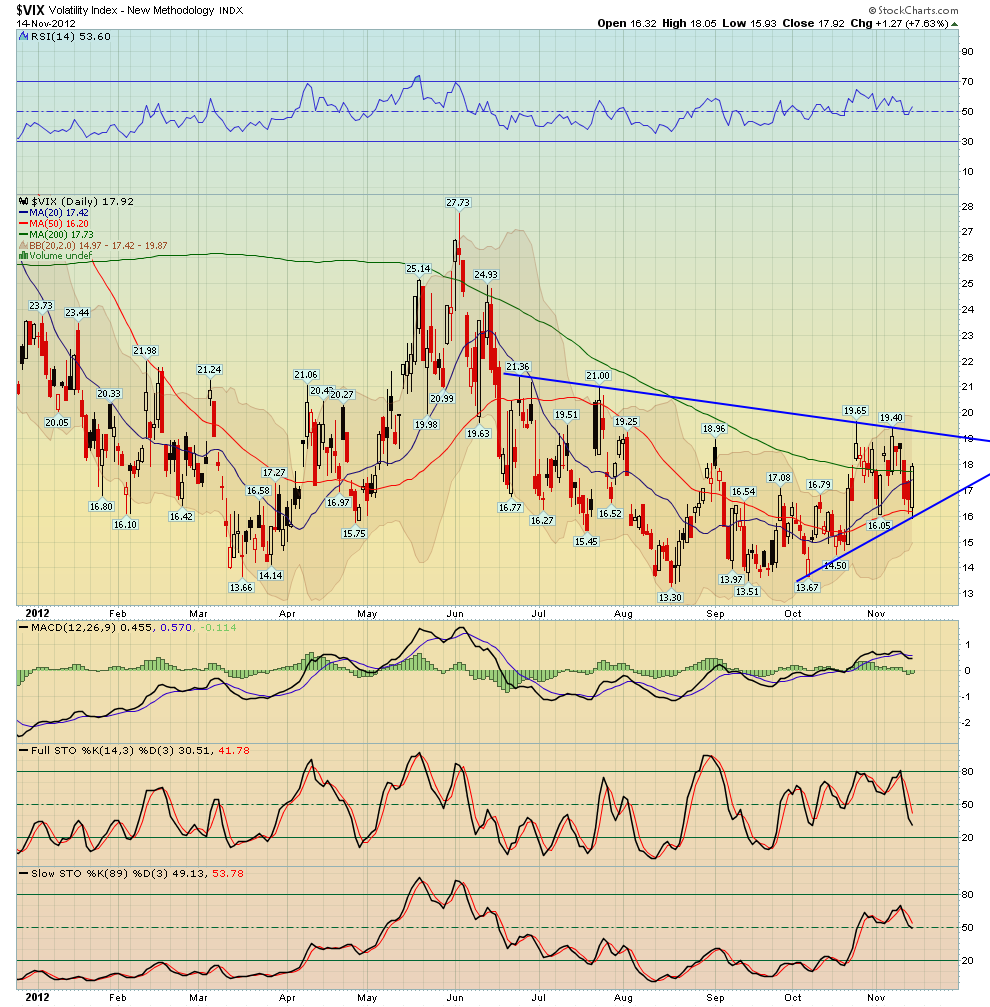Click the 23.73 January price label

point(40,306)
